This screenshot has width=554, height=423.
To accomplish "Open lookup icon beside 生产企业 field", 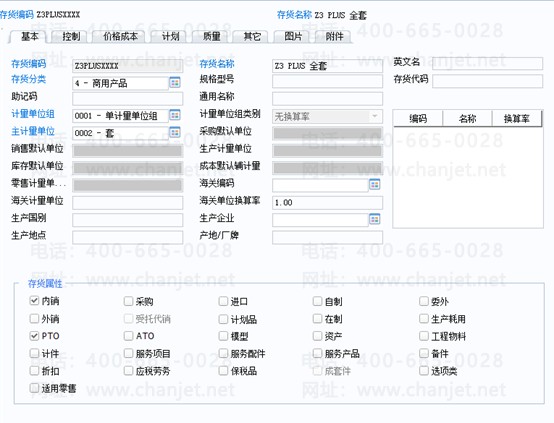I will [375, 219].
